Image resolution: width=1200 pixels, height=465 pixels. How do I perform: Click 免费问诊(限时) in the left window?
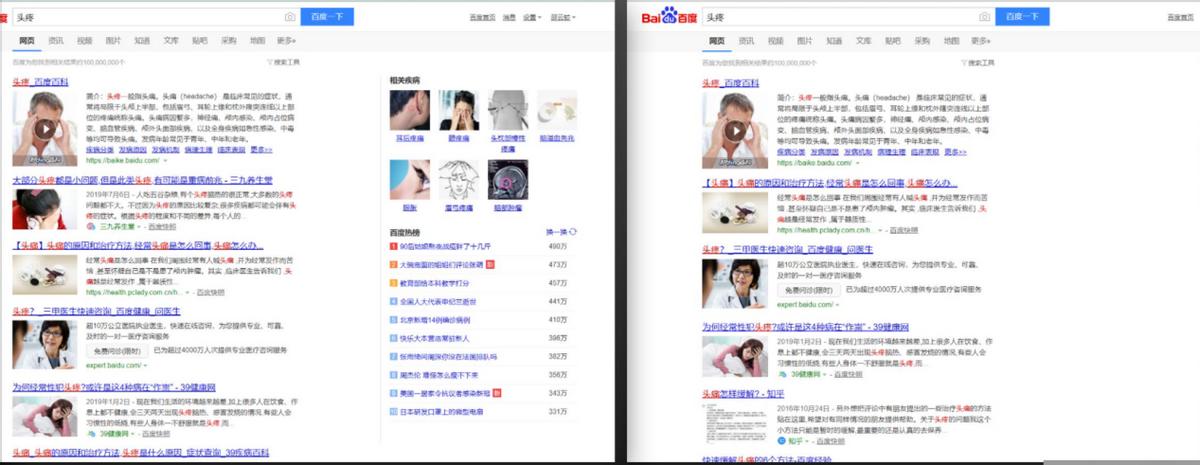[116, 351]
